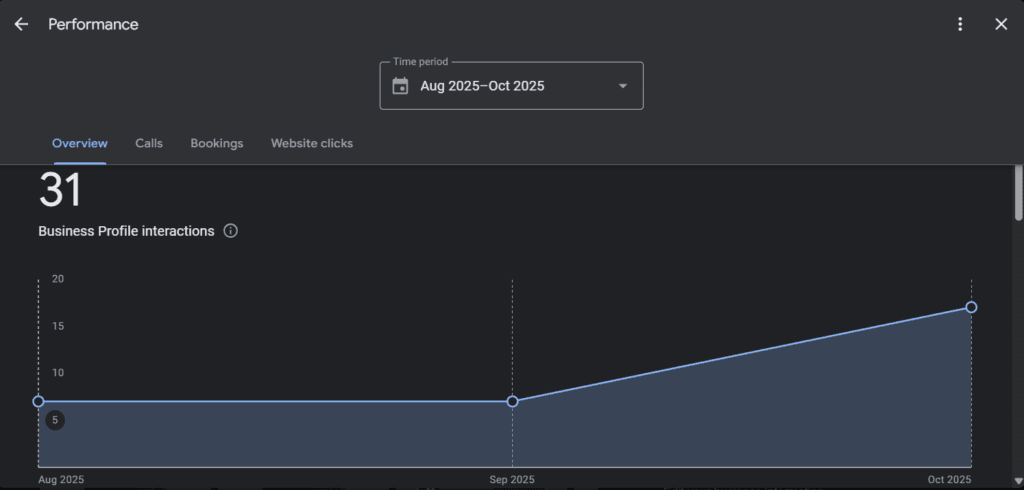Go to the Bookings tab
The width and height of the screenshot is (1024, 490).
coord(217,143)
